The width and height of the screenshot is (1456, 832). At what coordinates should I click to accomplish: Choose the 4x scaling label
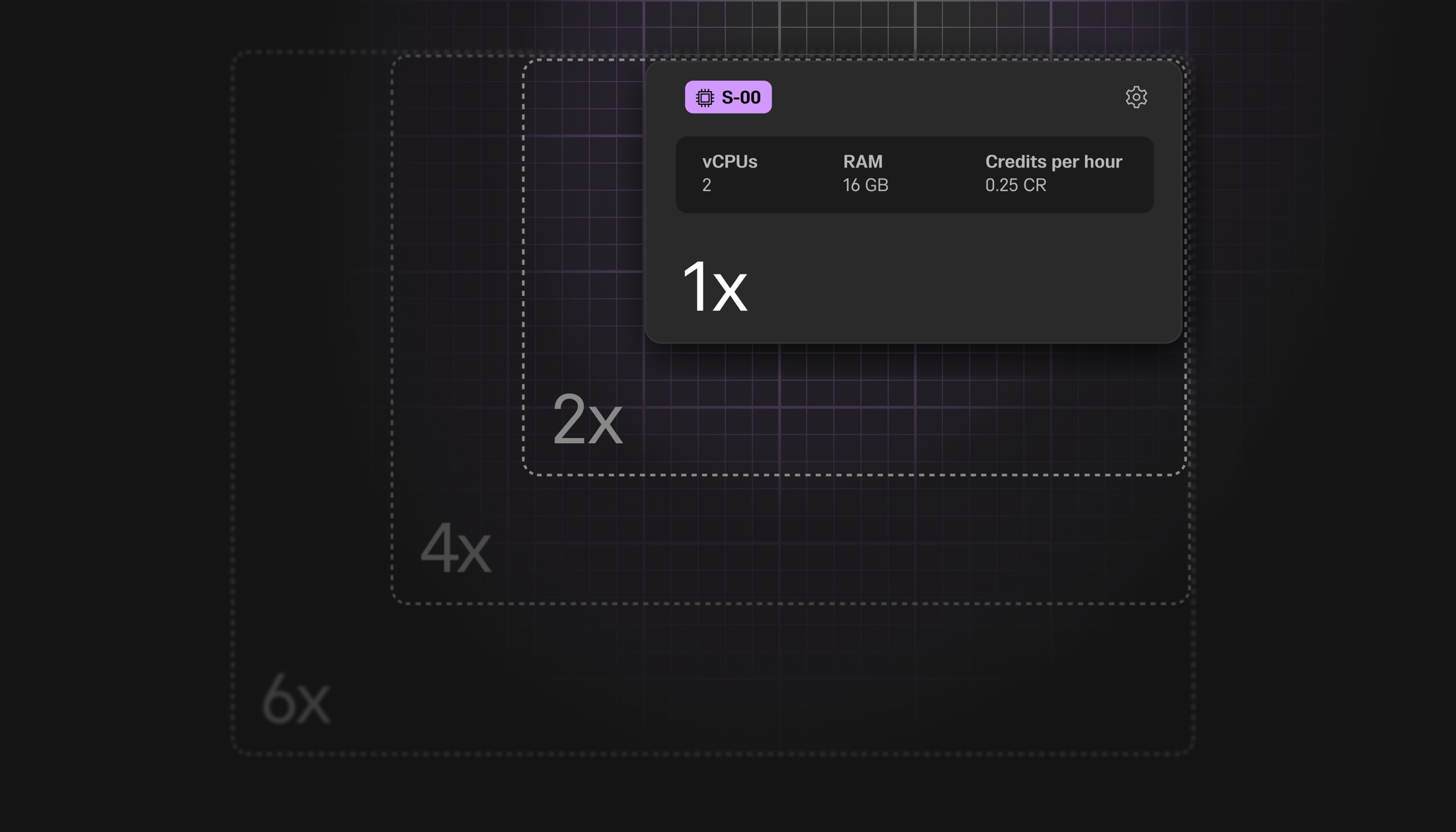click(456, 549)
